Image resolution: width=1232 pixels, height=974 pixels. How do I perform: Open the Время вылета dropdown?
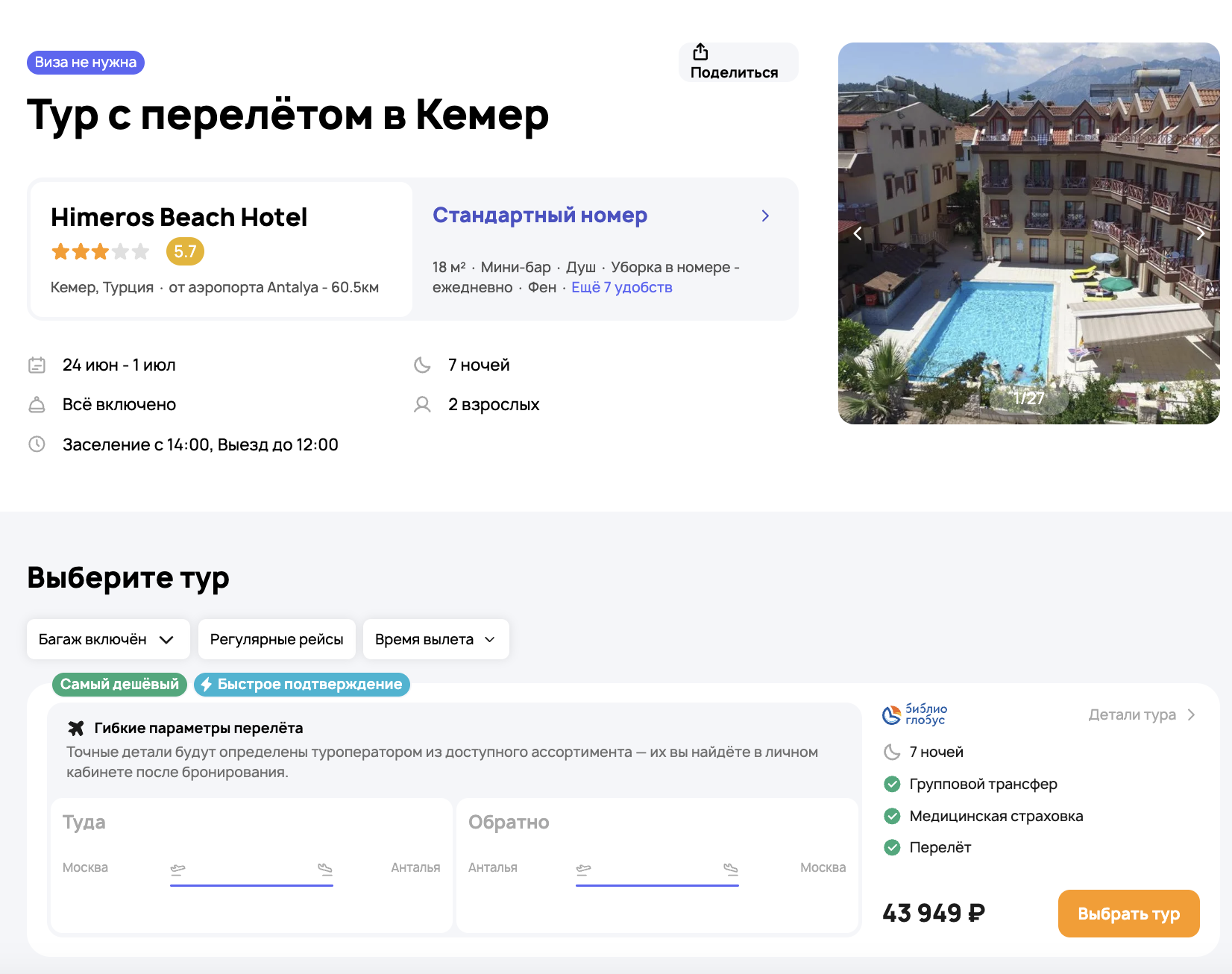[x=436, y=639]
